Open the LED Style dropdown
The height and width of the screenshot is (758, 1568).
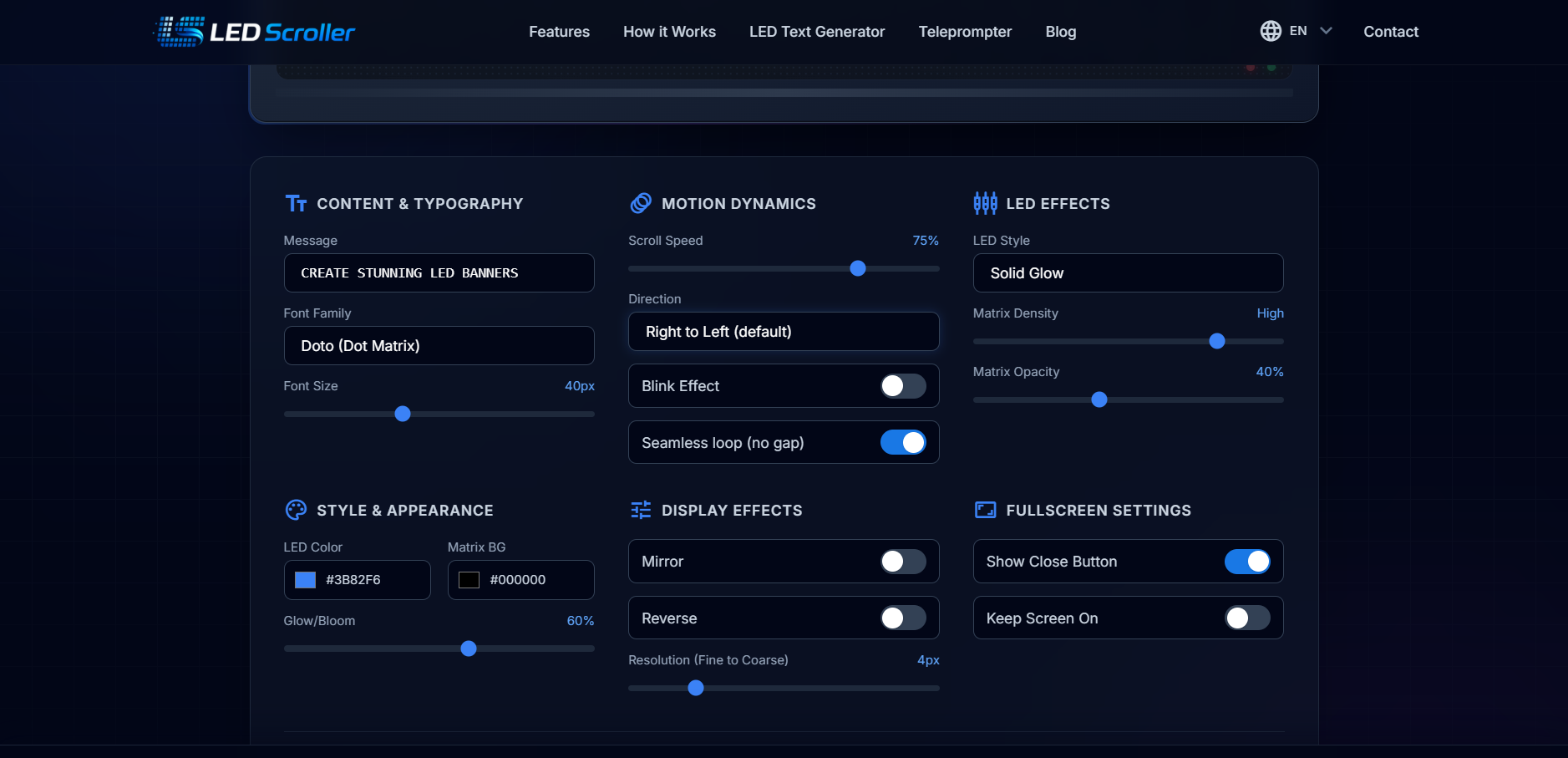pyautogui.click(x=1128, y=273)
